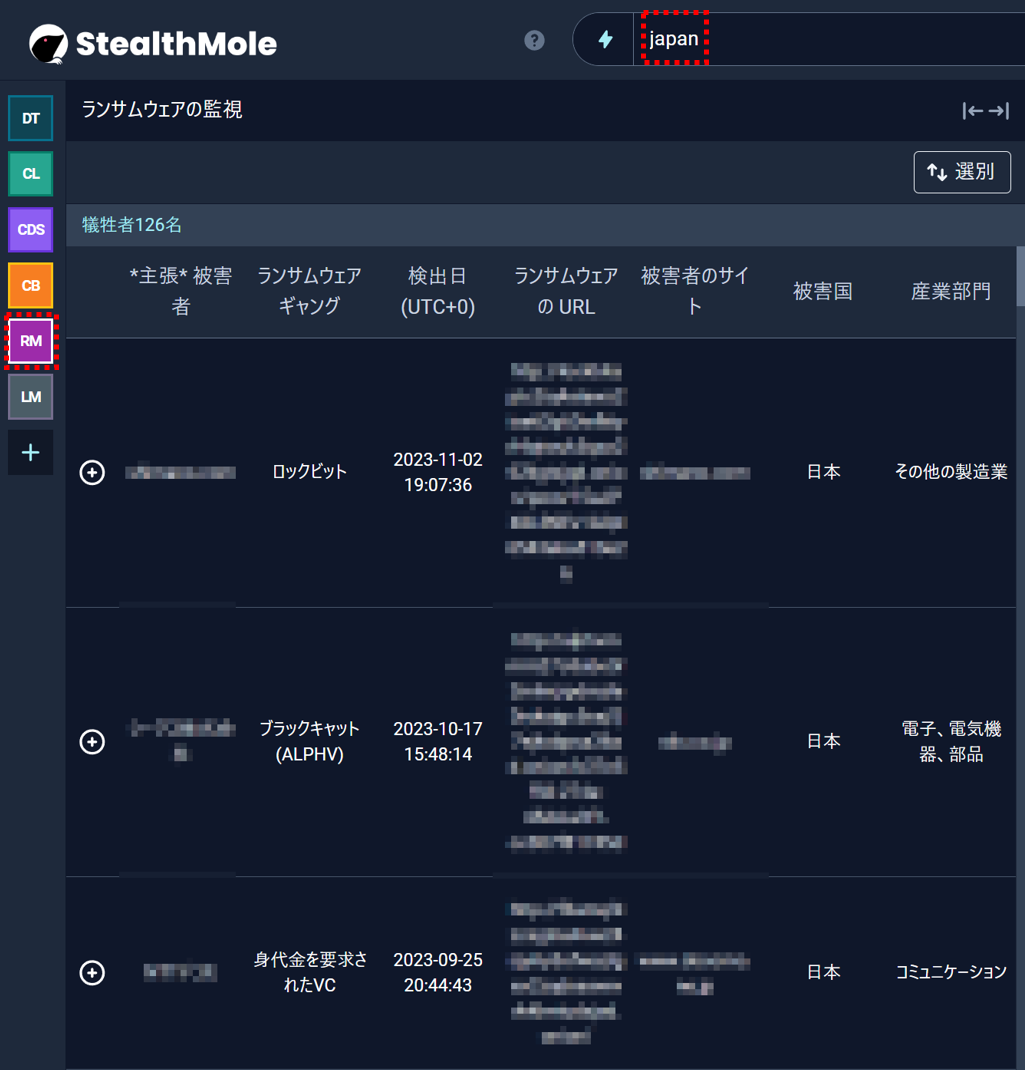Click the lightning bolt quick search icon

coord(605,40)
